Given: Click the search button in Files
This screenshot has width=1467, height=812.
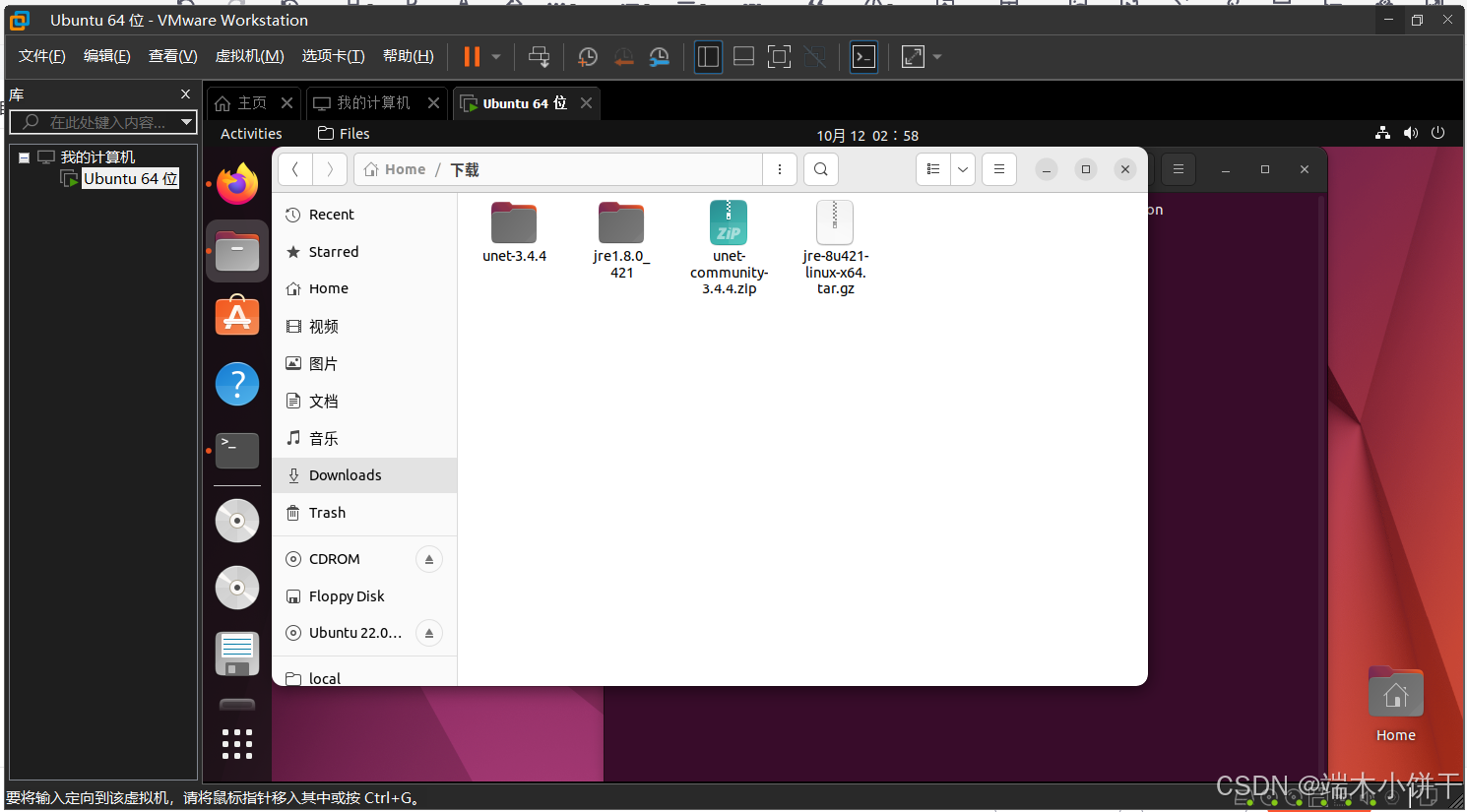Looking at the screenshot, I should pos(821,169).
